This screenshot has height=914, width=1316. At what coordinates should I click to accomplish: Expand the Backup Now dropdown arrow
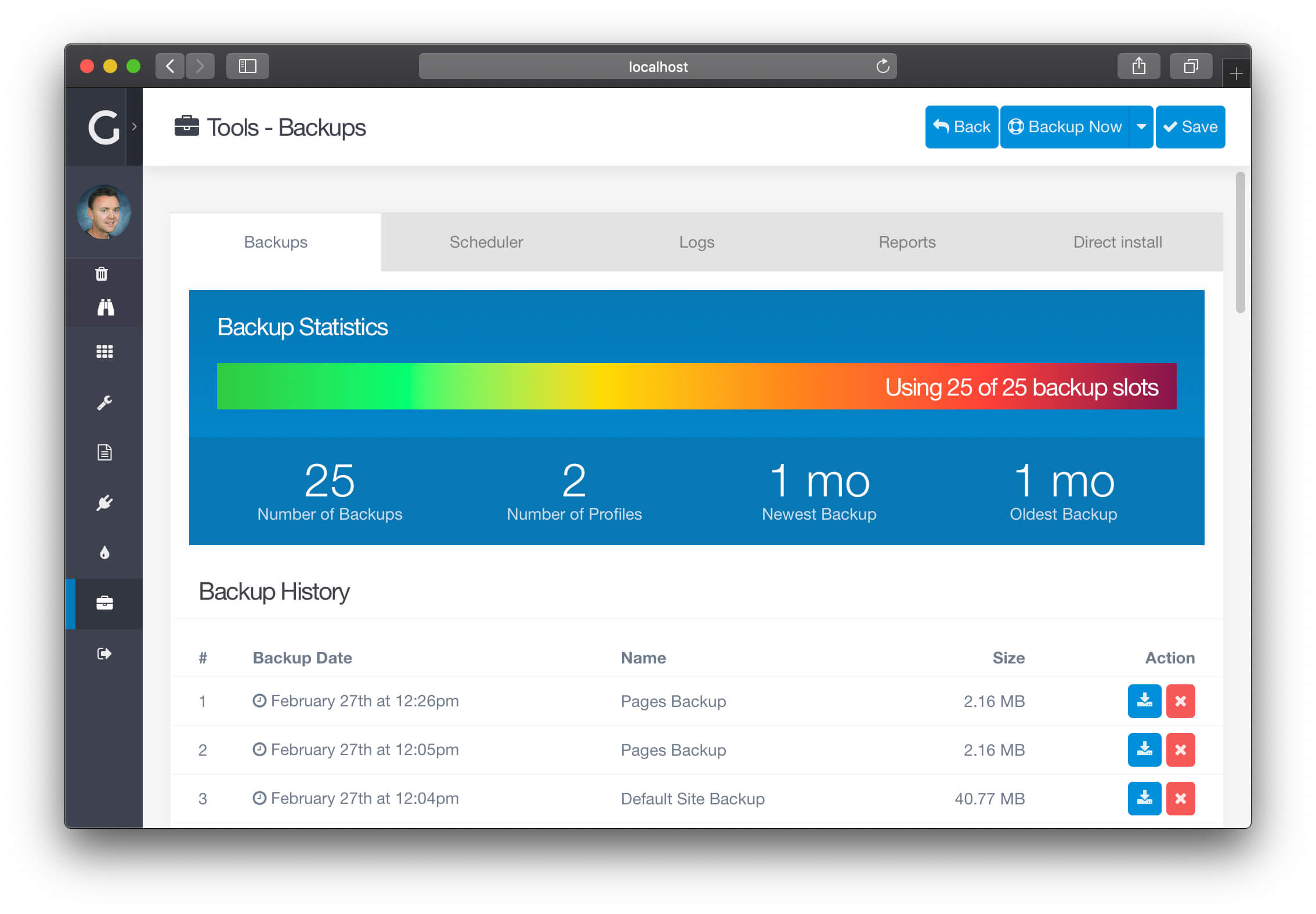pos(1142,127)
